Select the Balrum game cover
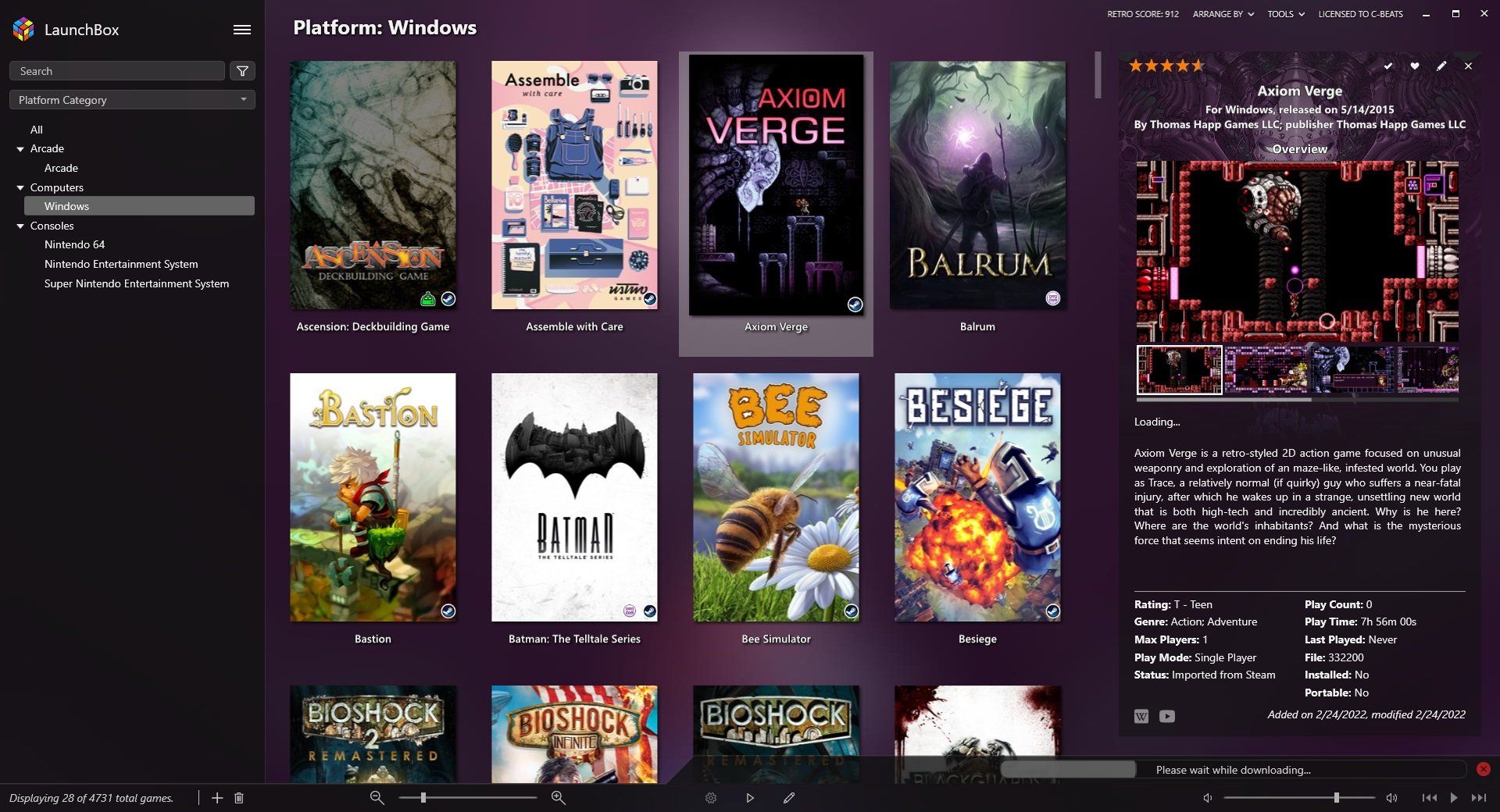The width and height of the screenshot is (1500, 812). tap(977, 185)
